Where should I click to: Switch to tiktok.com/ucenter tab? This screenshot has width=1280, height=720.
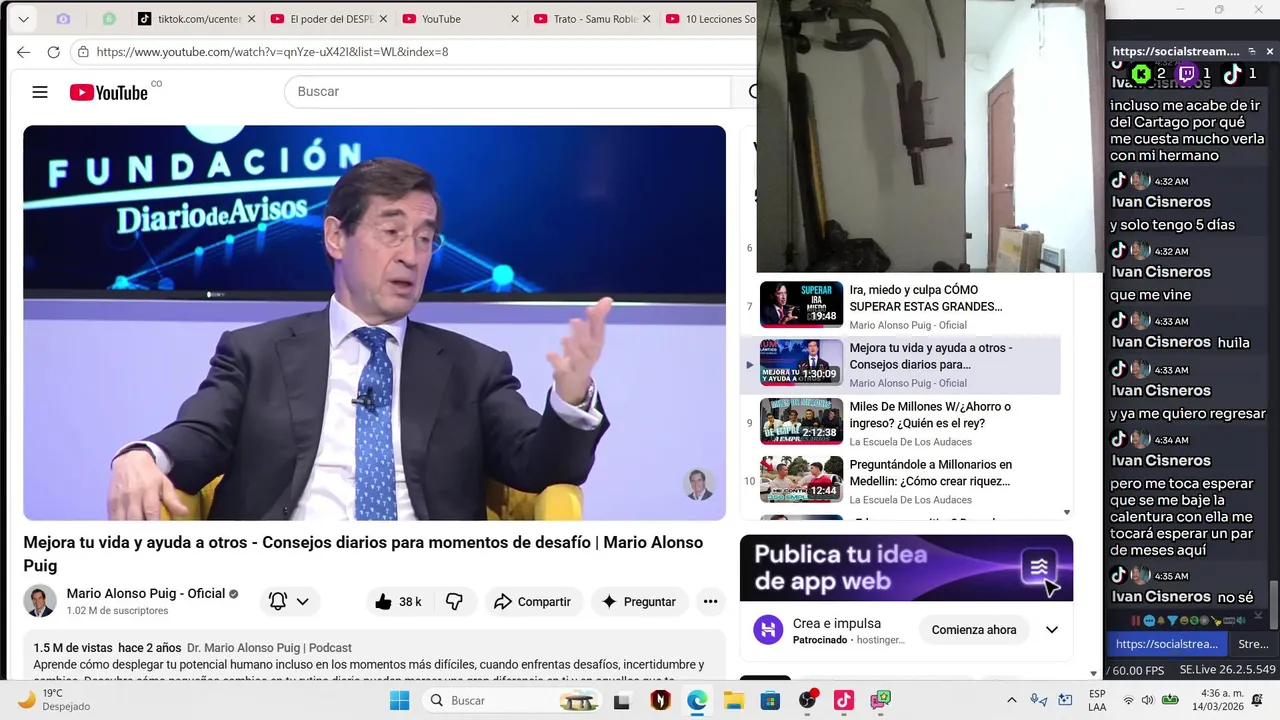click(x=197, y=19)
